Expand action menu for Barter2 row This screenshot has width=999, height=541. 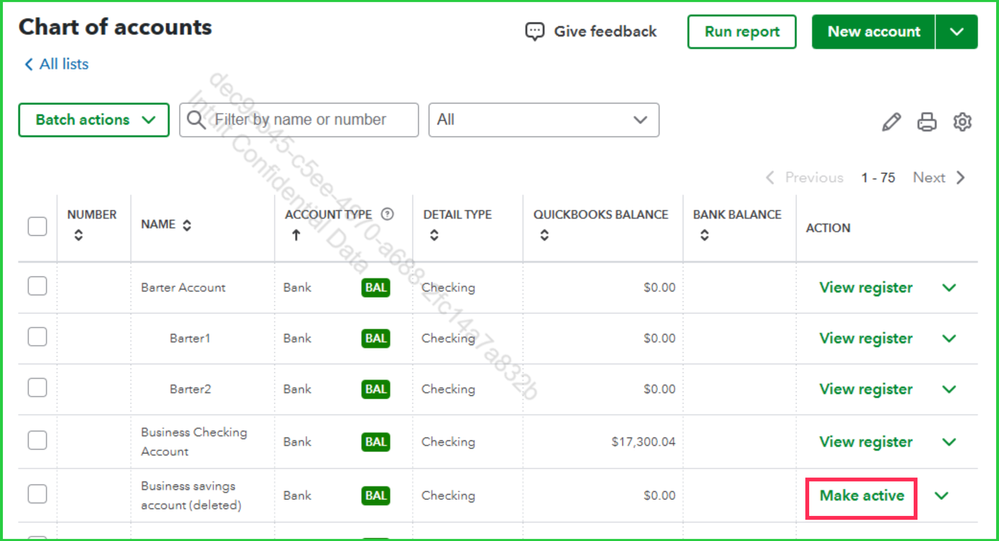[x=949, y=389]
